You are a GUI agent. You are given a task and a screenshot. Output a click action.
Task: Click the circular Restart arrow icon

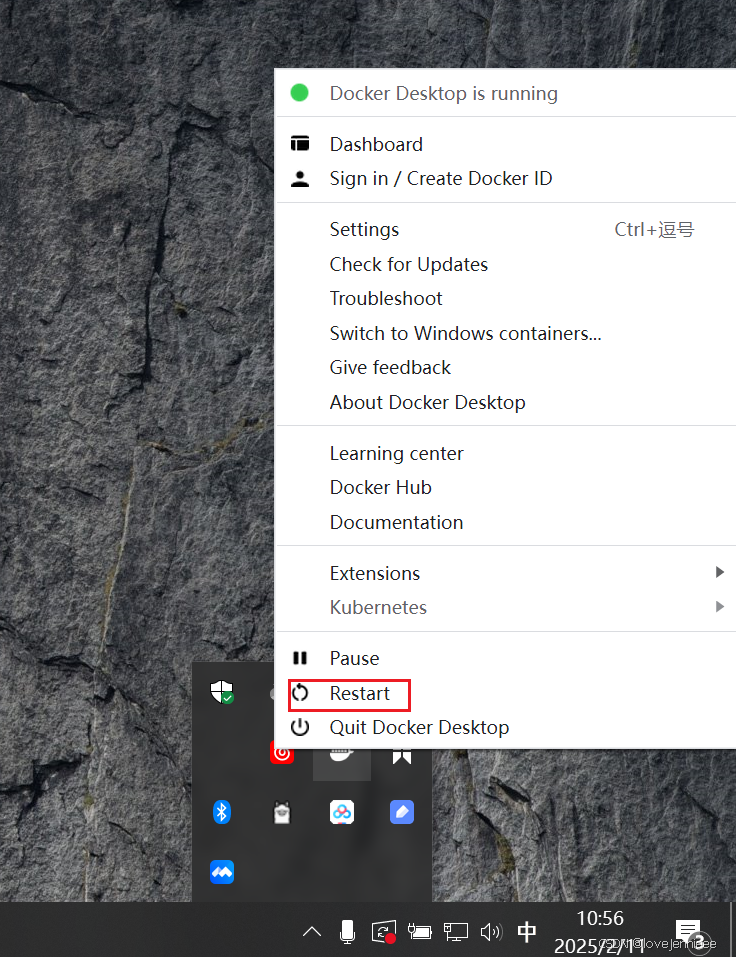coord(300,693)
